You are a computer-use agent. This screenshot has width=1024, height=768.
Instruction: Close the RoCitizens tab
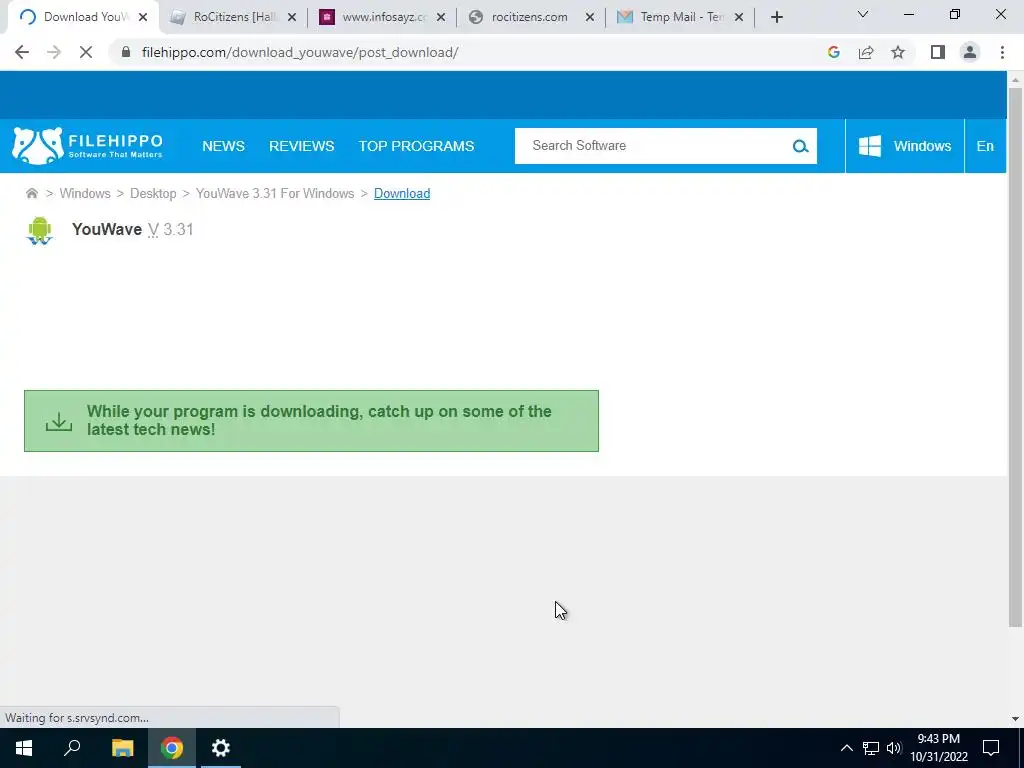[292, 18]
